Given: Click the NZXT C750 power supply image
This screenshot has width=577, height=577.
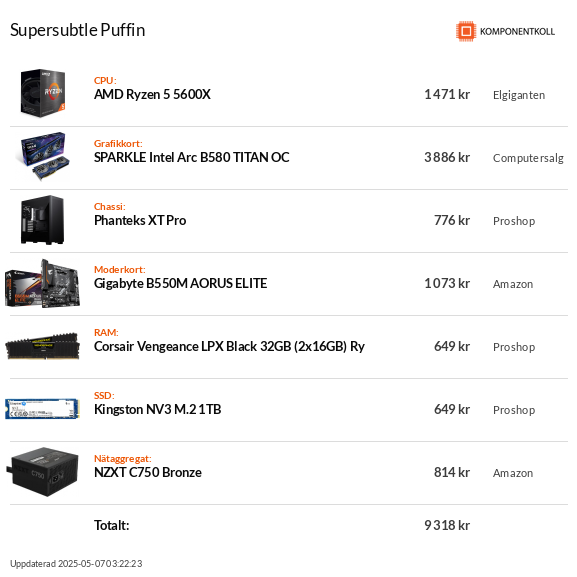Looking at the screenshot, I should click(x=43, y=472).
